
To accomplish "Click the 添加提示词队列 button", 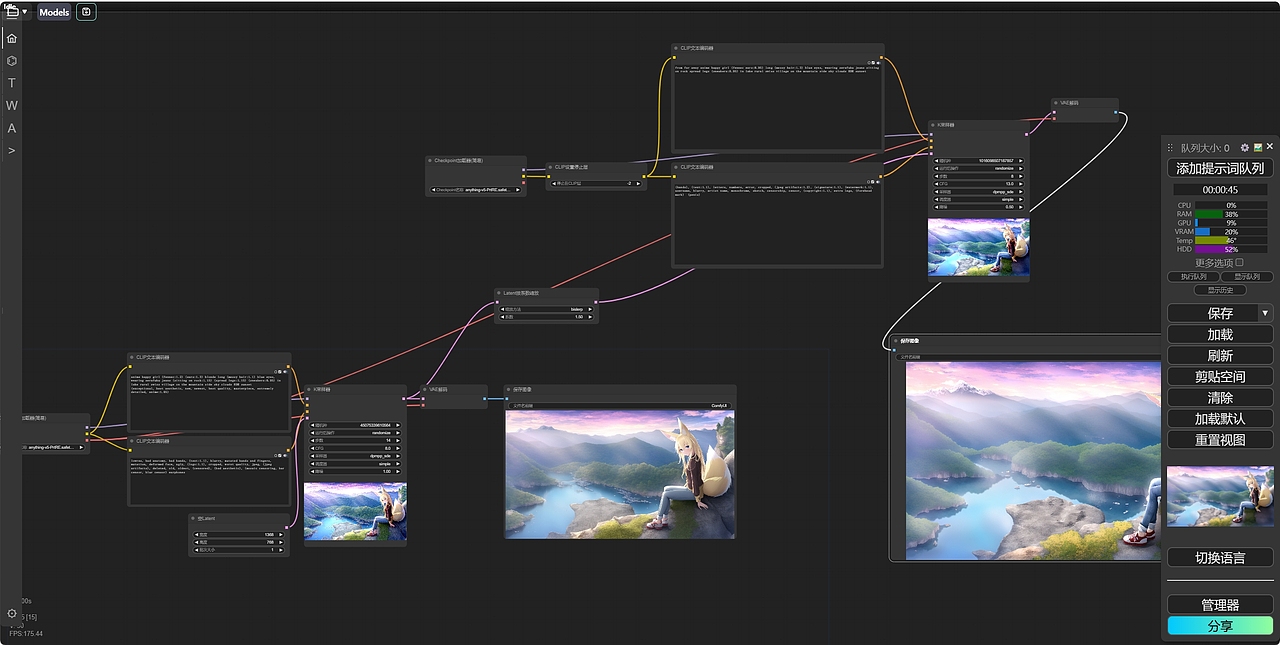I will [1220, 168].
